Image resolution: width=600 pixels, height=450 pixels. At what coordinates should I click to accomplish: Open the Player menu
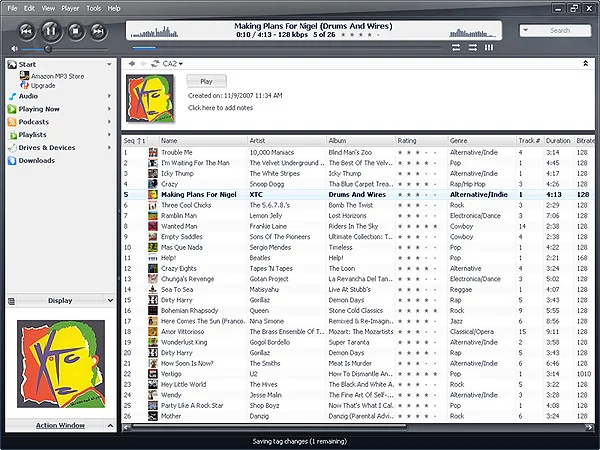(x=70, y=8)
